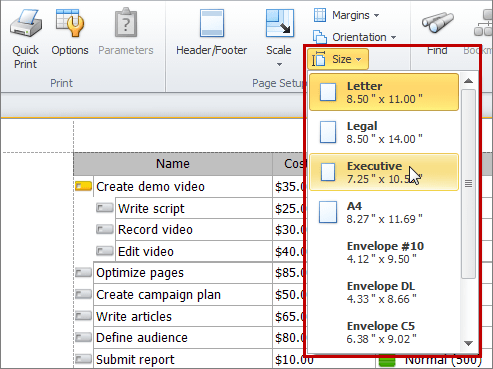Click the scrollbar down arrow in Size list
493x369 pixels.
point(469,343)
